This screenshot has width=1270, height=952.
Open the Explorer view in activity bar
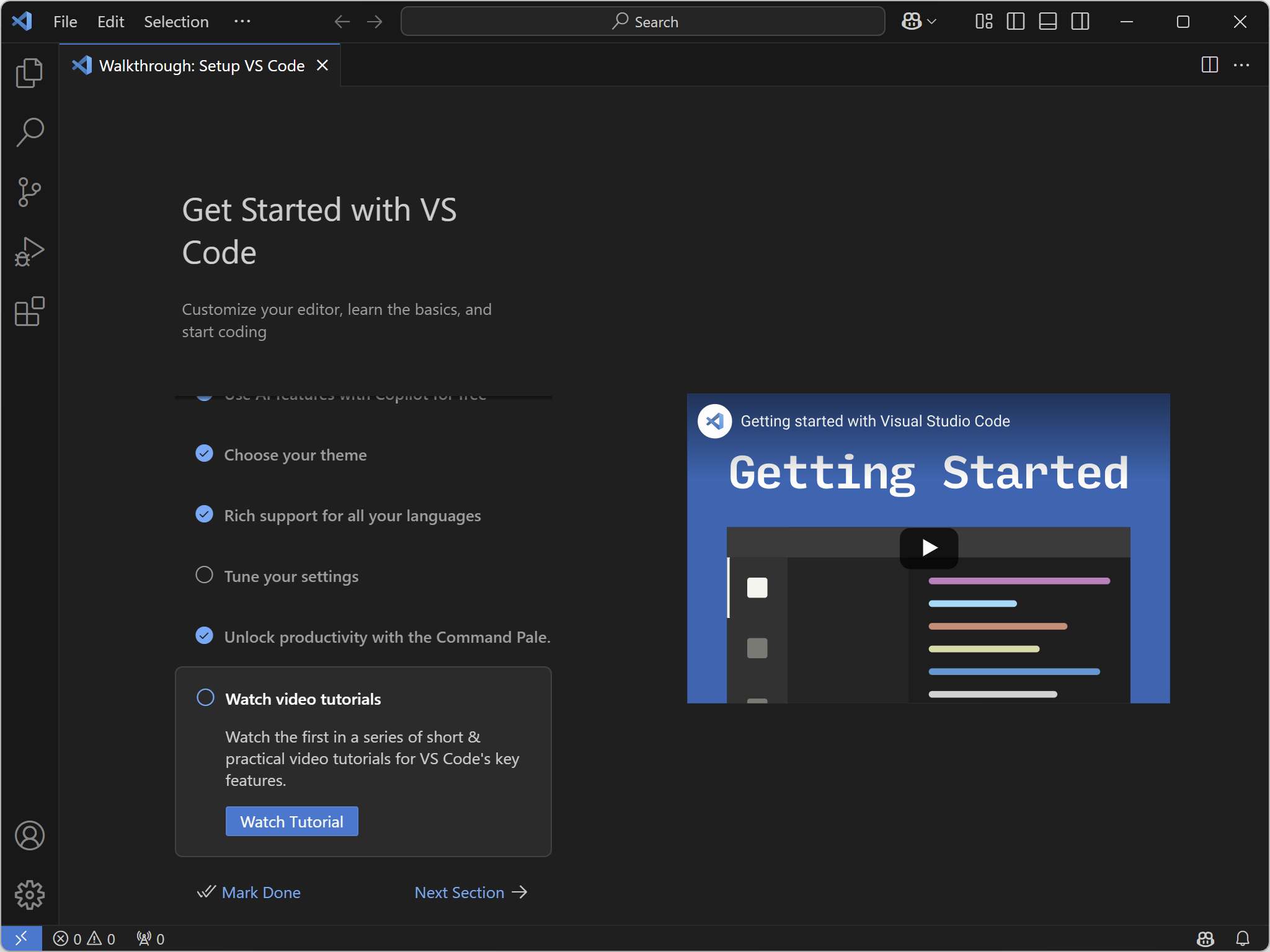click(x=29, y=73)
